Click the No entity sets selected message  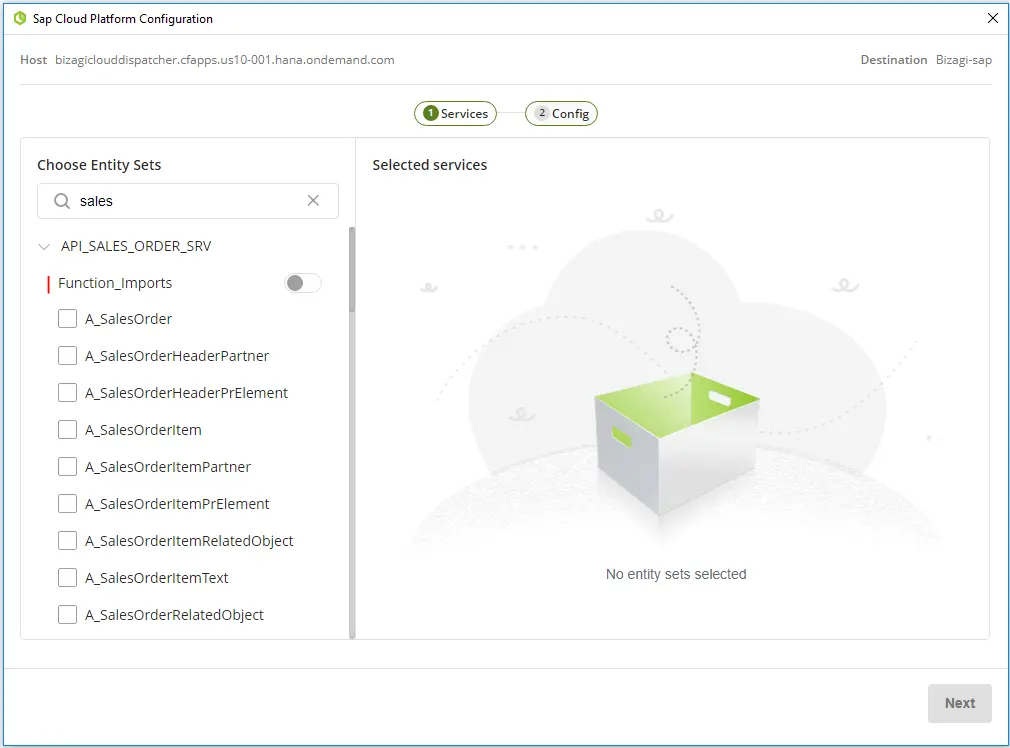click(x=676, y=574)
